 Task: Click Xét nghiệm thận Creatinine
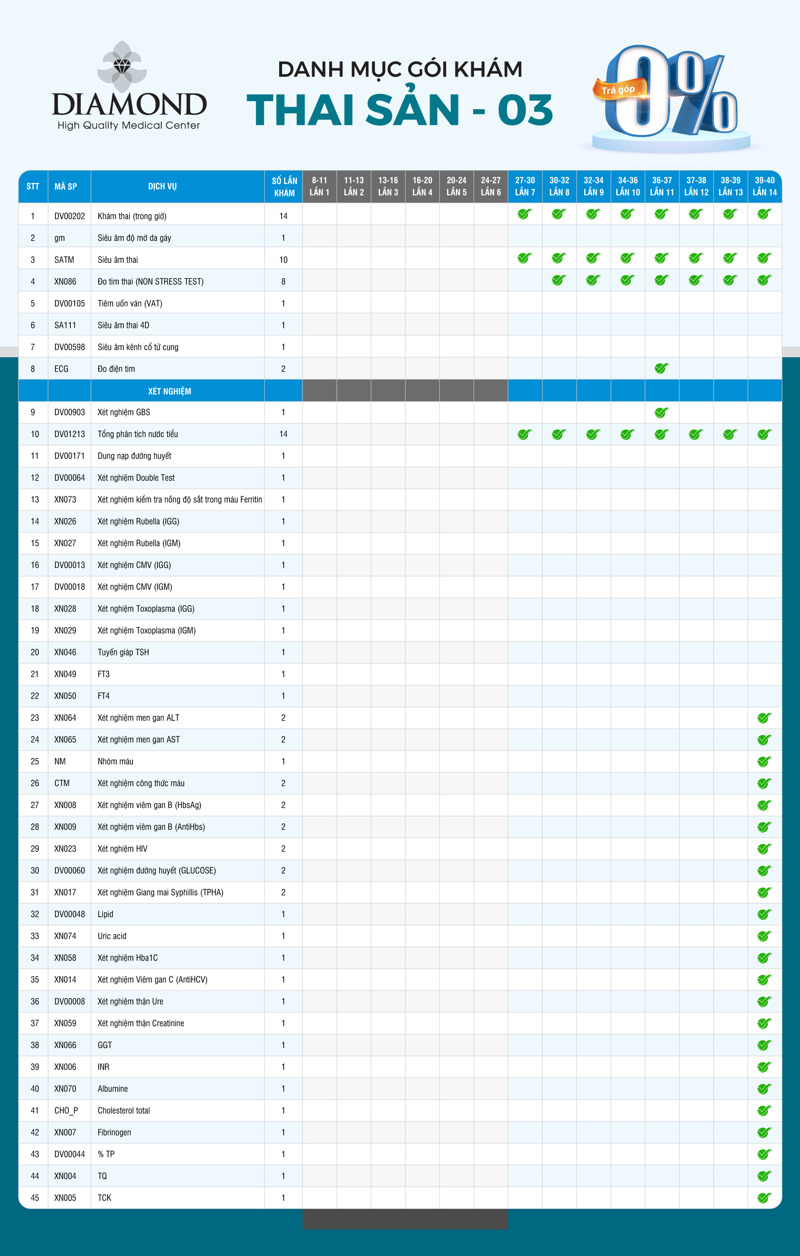point(141,1024)
